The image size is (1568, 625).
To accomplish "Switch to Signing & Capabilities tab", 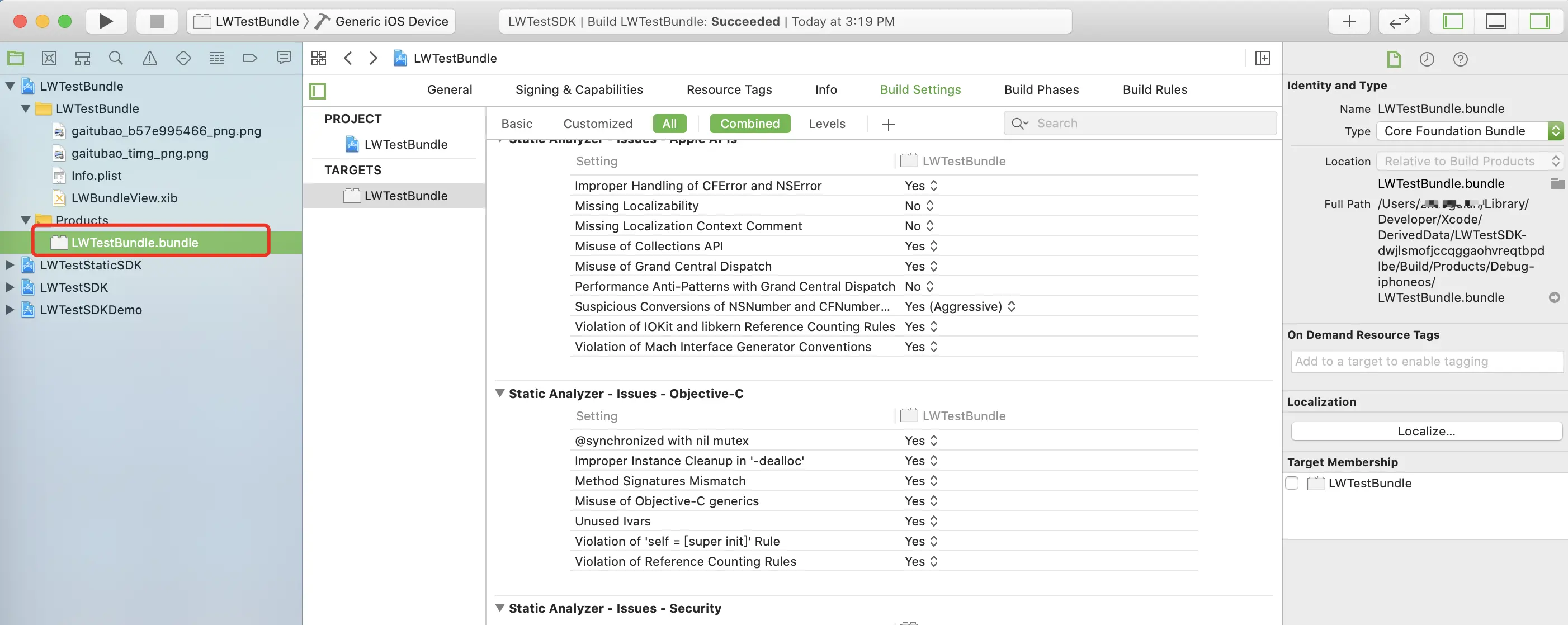I will tap(578, 89).
